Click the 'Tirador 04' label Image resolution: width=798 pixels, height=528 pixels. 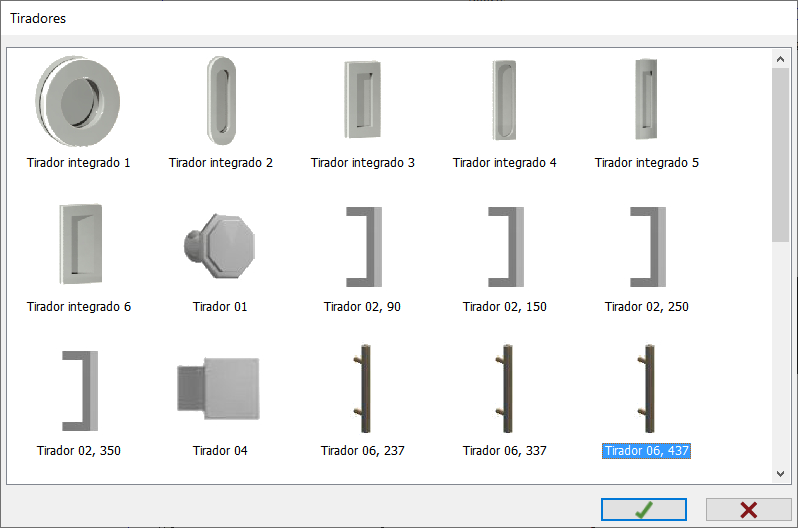(x=220, y=451)
